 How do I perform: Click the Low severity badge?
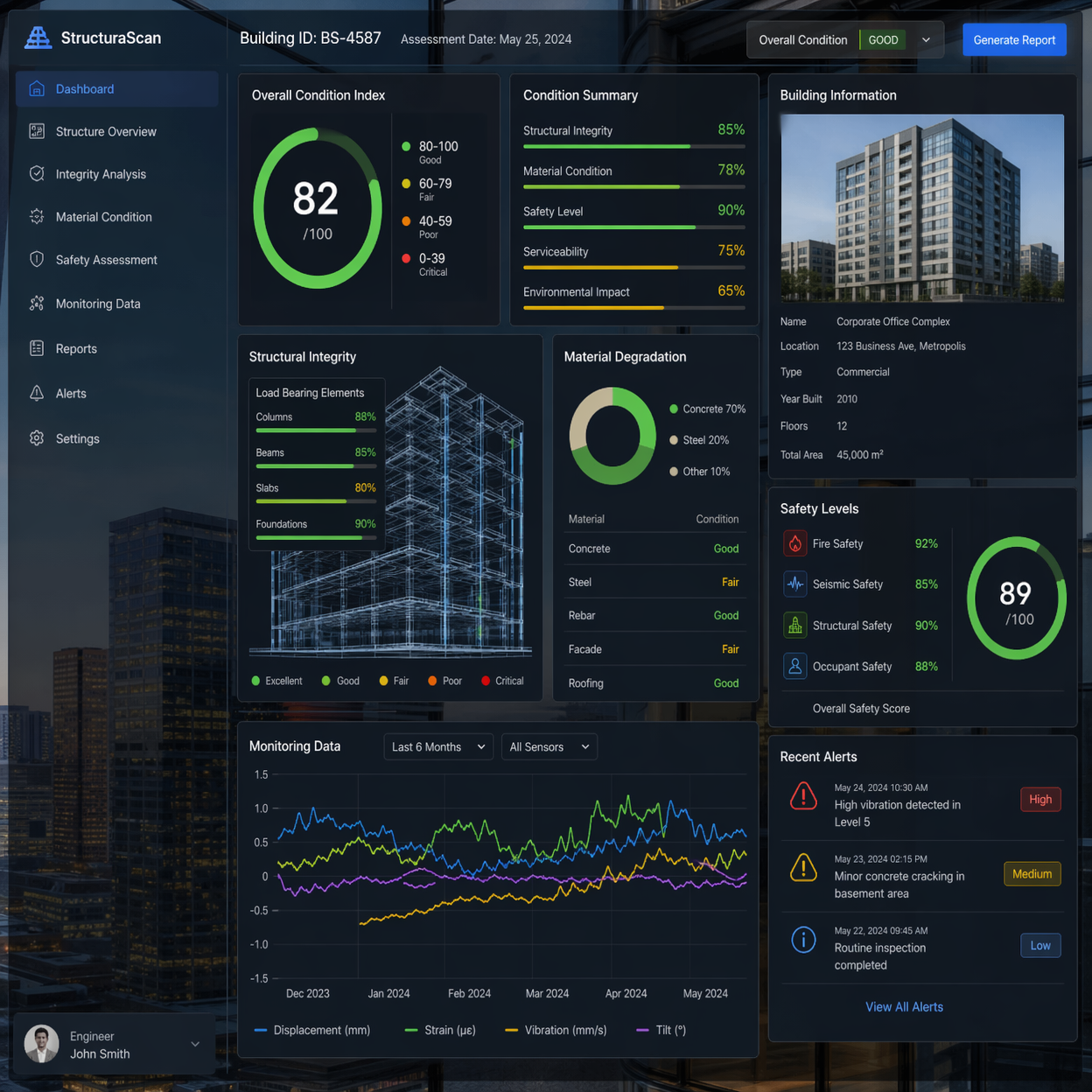[x=1040, y=945]
